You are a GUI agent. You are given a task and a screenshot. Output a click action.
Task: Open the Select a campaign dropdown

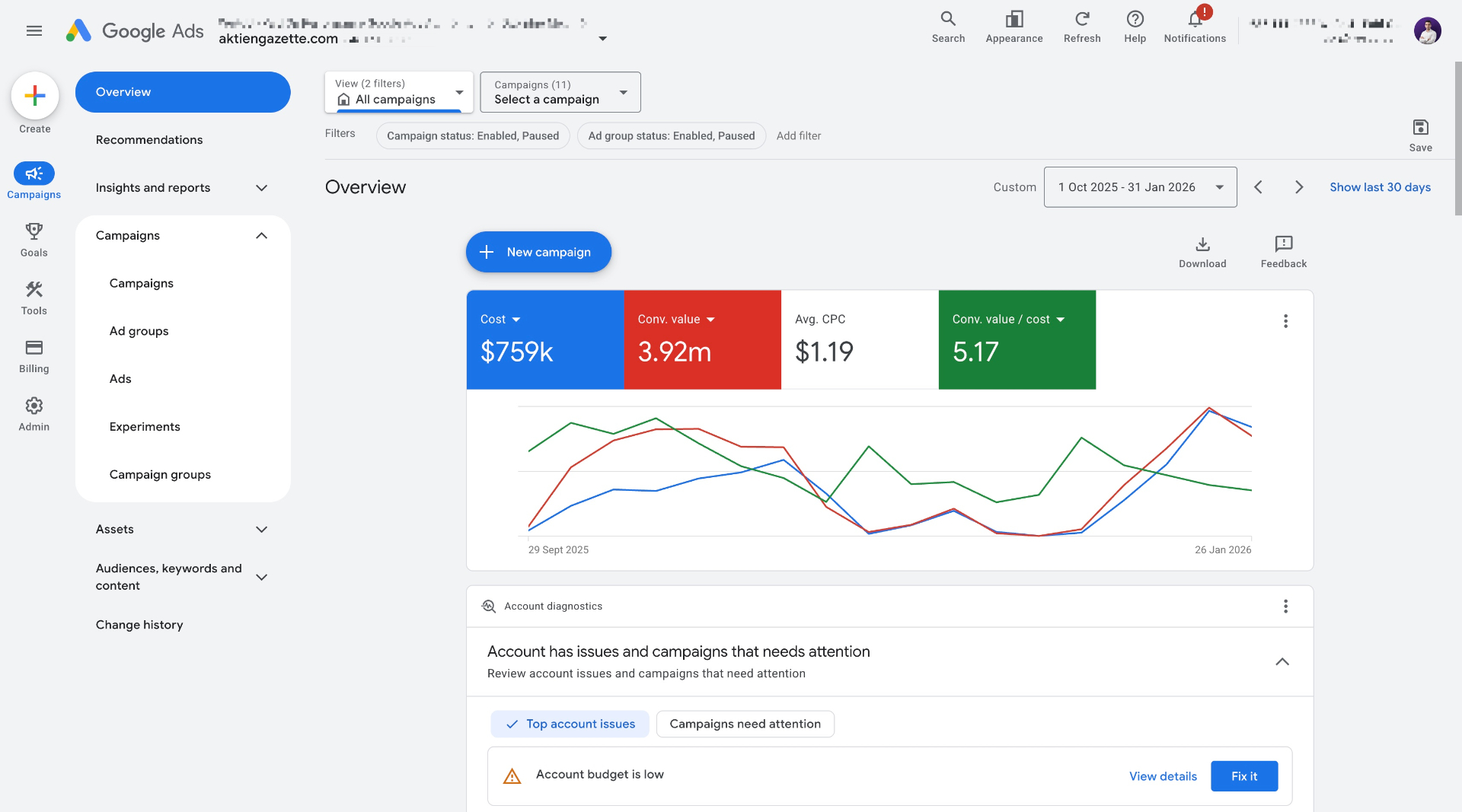[x=560, y=92]
